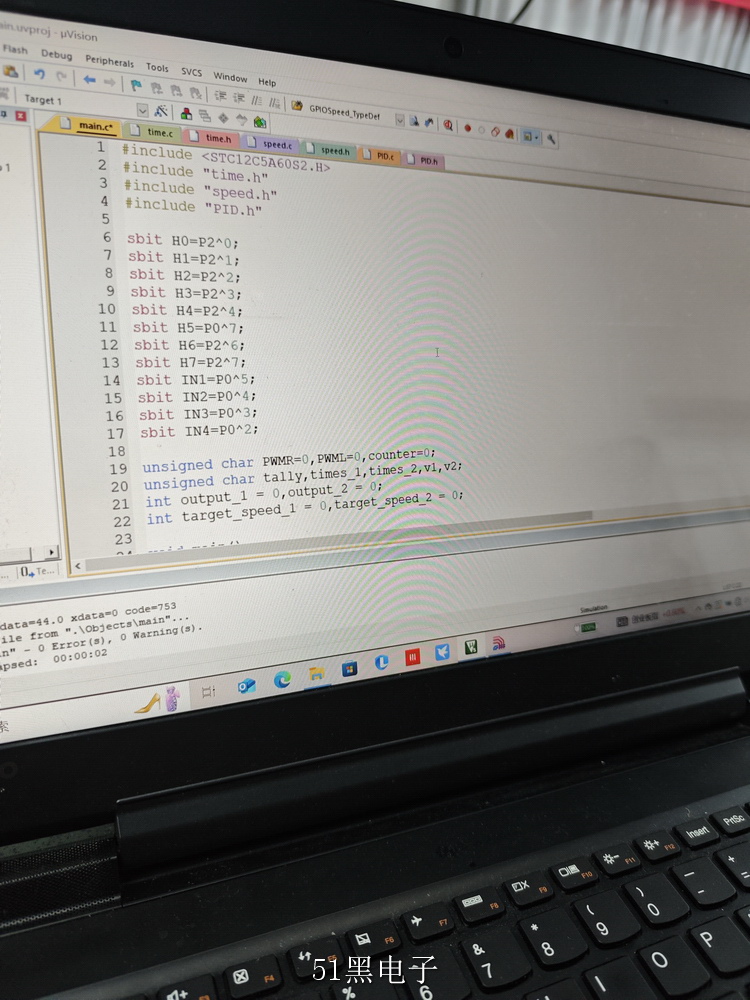This screenshot has width=750, height=1000.
Task: Click the Templates tab at project pane bottom
Action: pos(37,571)
